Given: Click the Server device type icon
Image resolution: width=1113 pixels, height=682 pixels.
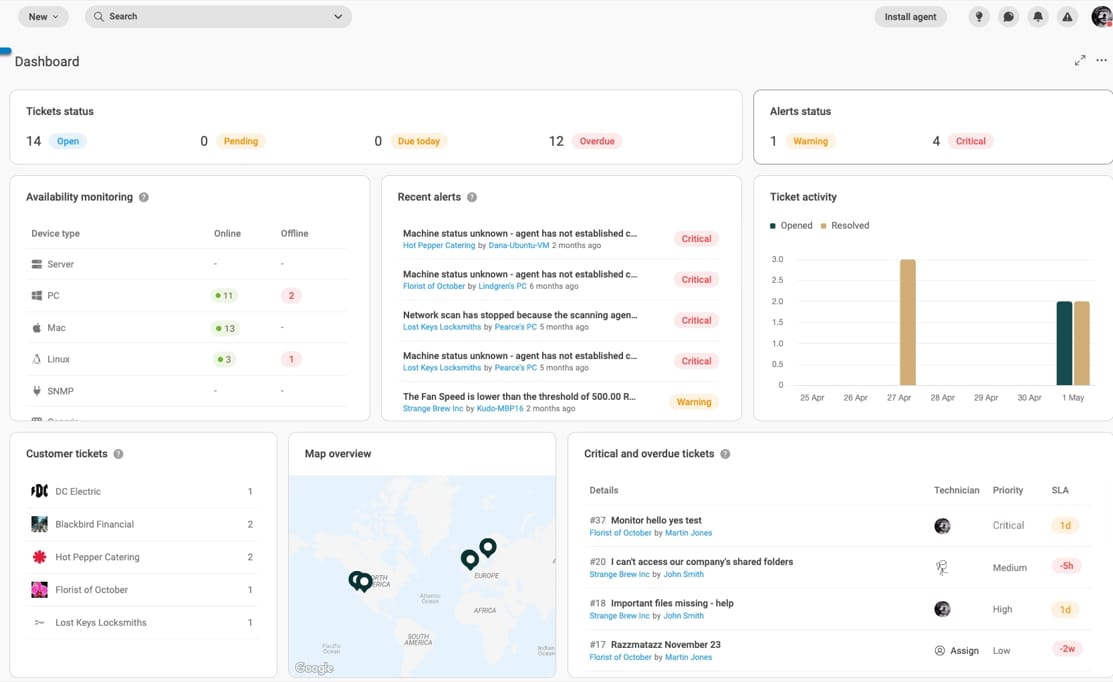Looking at the screenshot, I should click(x=37, y=264).
